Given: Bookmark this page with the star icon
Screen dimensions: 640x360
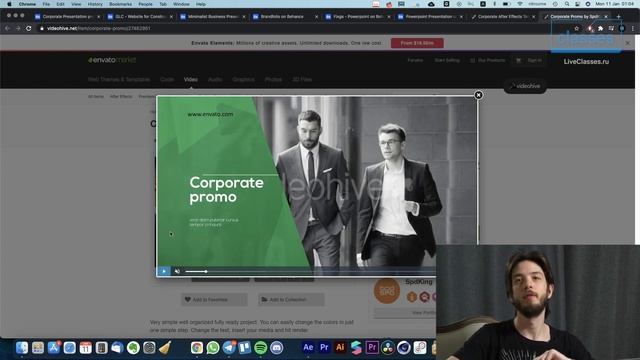Looking at the screenshot, I should tap(577, 28).
